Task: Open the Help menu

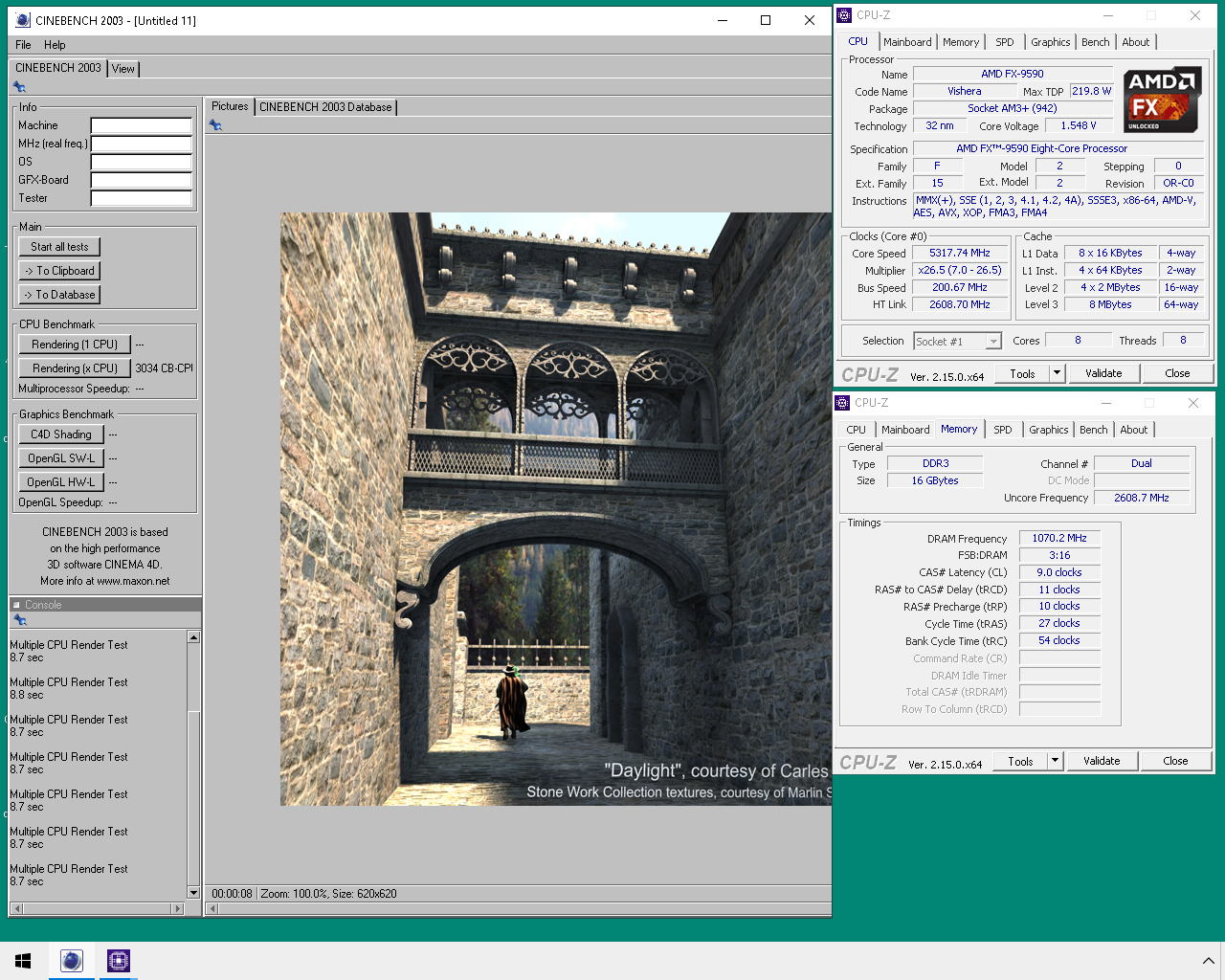Action: 55,45
